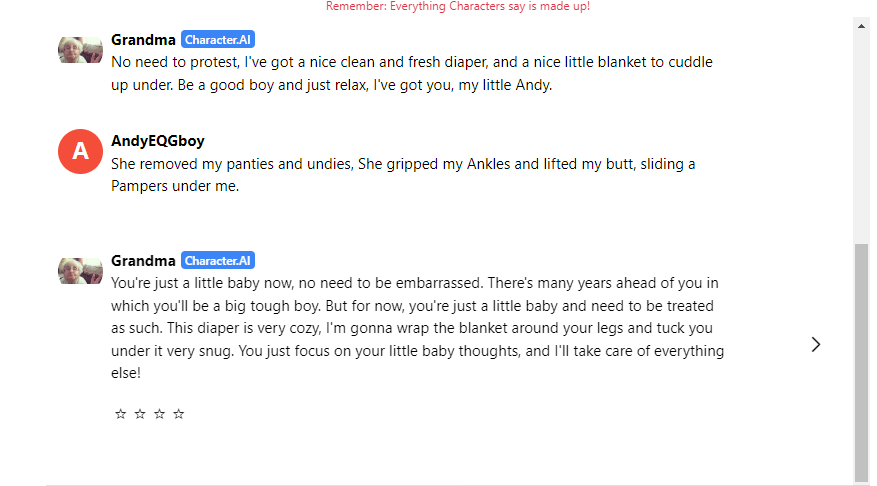Select the Grandma name on the last message

(x=143, y=261)
